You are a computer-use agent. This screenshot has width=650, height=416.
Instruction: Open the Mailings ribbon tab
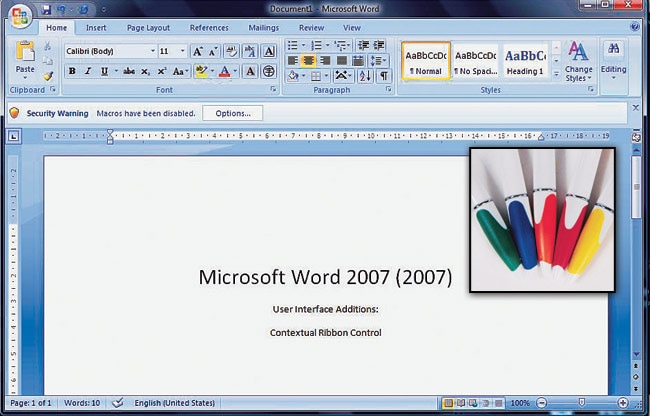[x=263, y=28]
